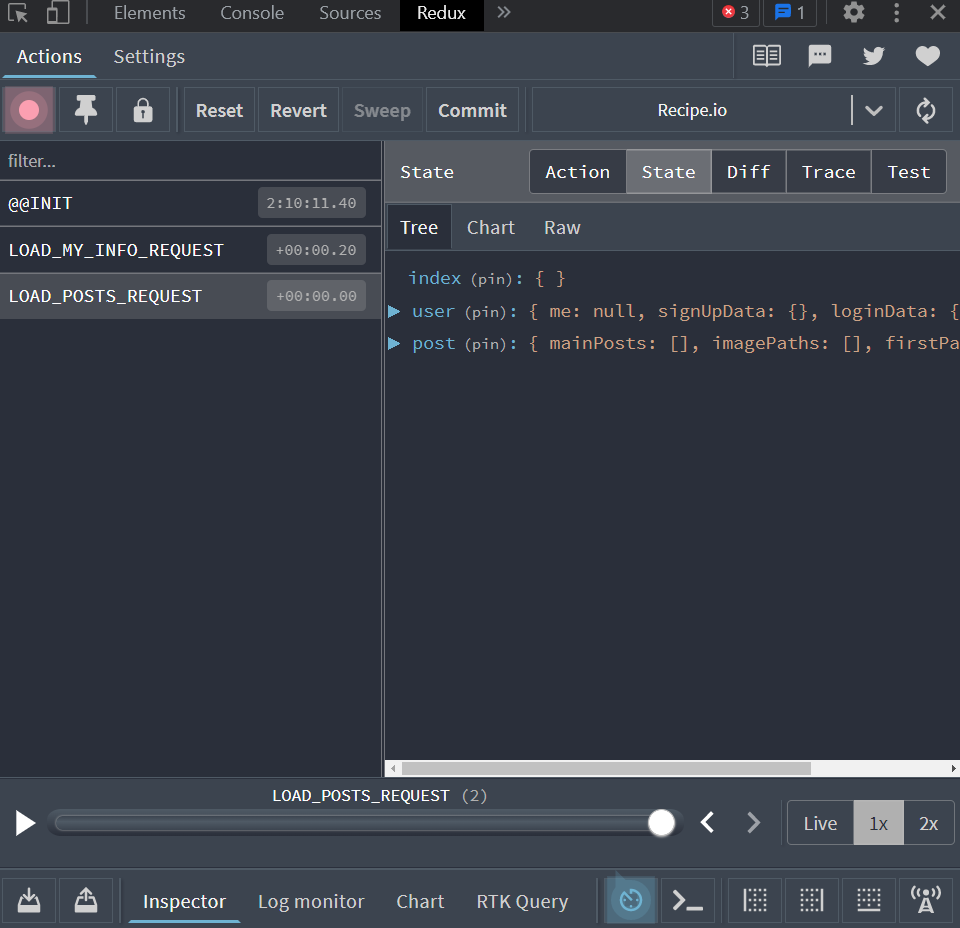Expand the user state tree
The height and width of the screenshot is (928, 960).
click(393, 311)
